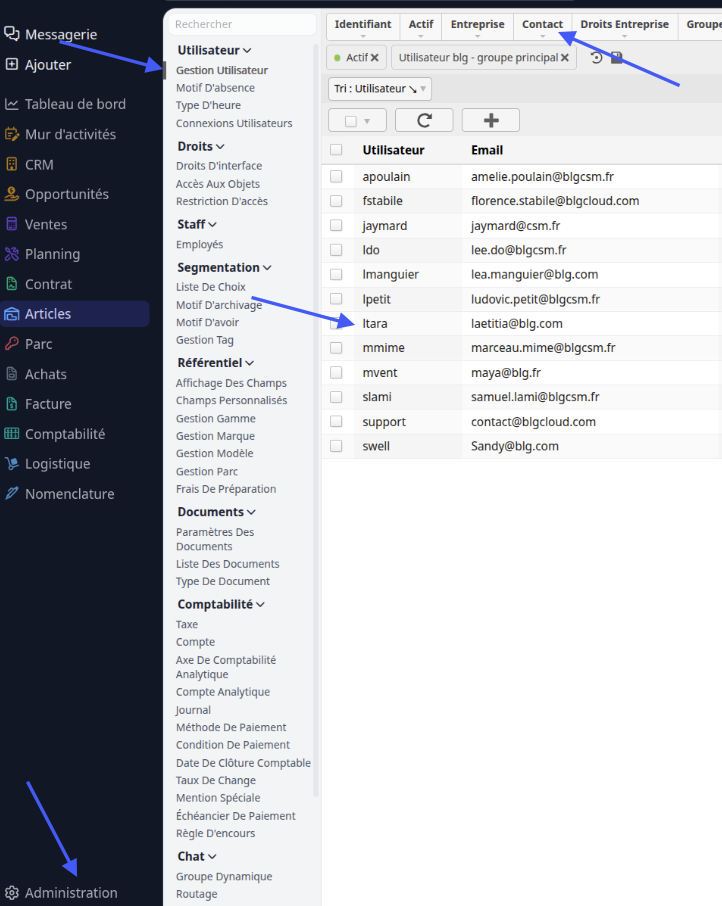Click the reset filters history icon
Image resolution: width=722 pixels, height=906 pixels.
596,57
